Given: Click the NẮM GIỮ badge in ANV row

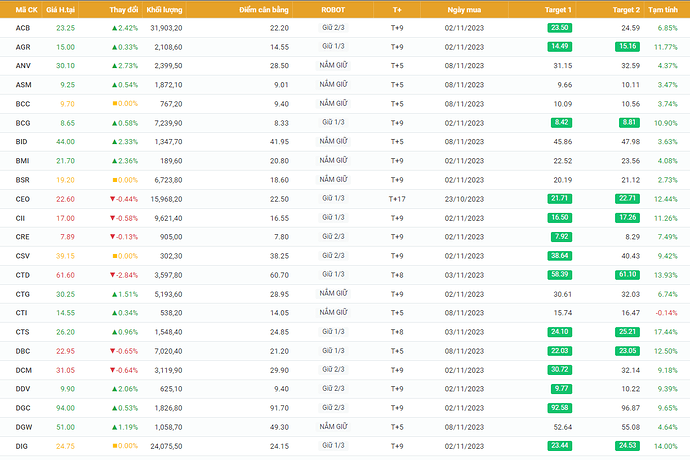Looking at the screenshot, I should tap(333, 66).
